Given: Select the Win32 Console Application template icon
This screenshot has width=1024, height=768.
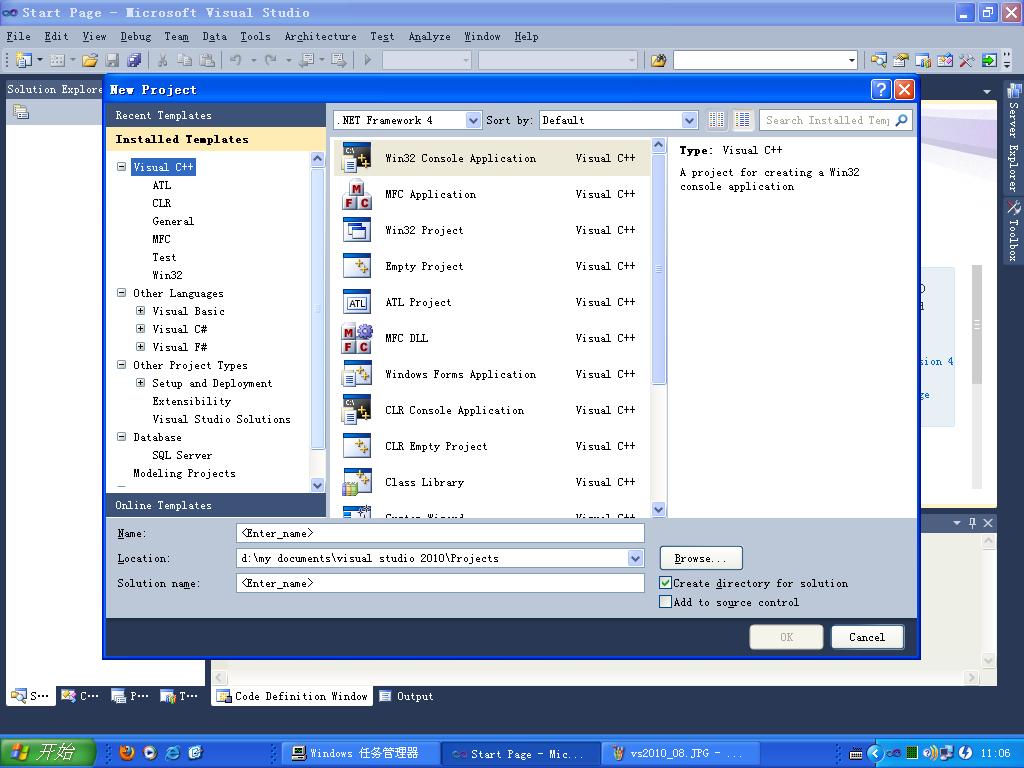Looking at the screenshot, I should coord(357,158).
